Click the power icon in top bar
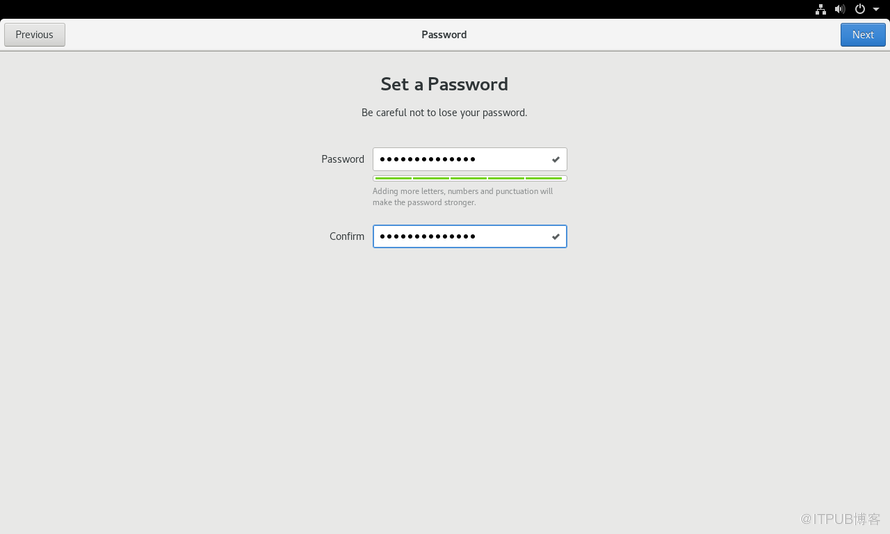Screen dimensions: 890x534 (x=860, y=9)
